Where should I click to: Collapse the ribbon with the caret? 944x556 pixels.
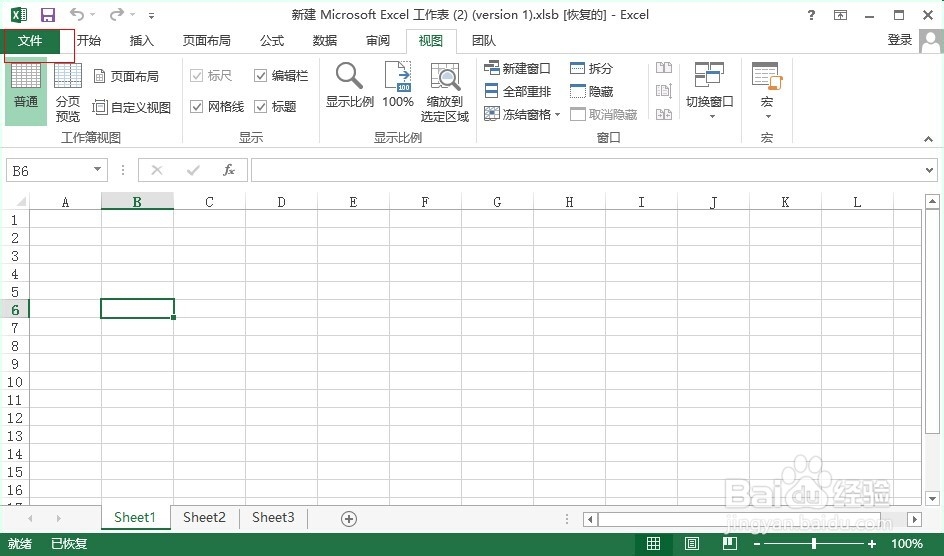pos(928,139)
